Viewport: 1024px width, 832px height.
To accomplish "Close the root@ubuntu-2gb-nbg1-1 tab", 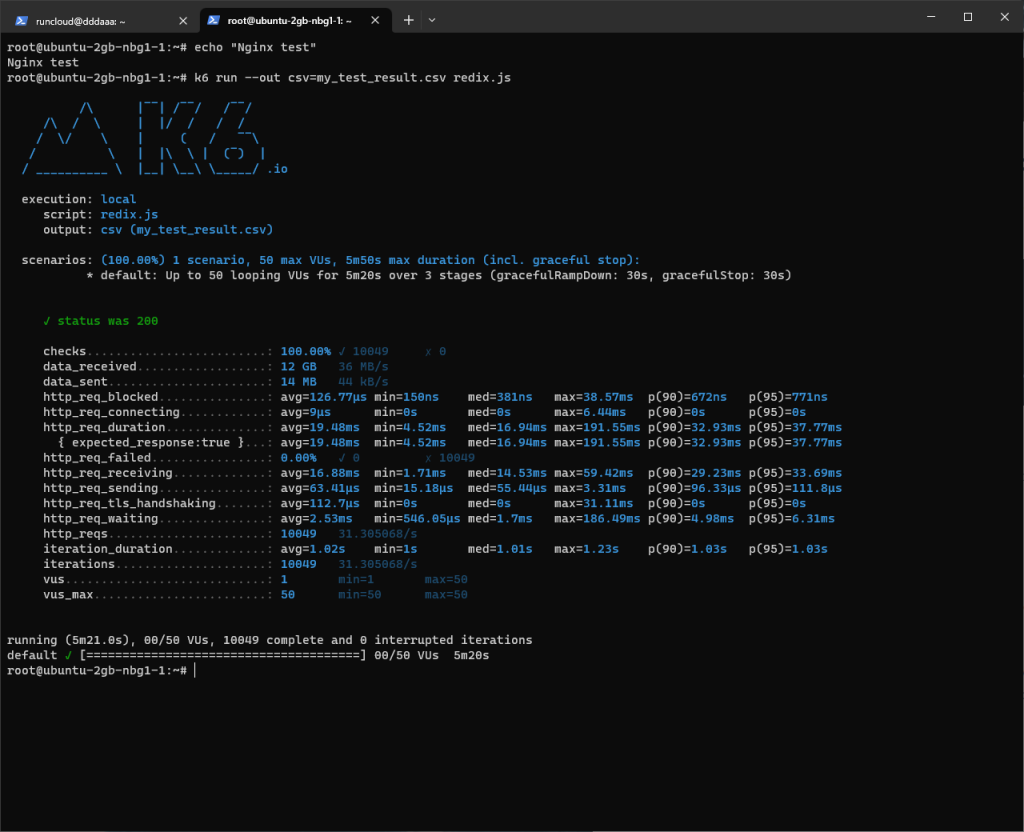I will pyautogui.click(x=375, y=20).
